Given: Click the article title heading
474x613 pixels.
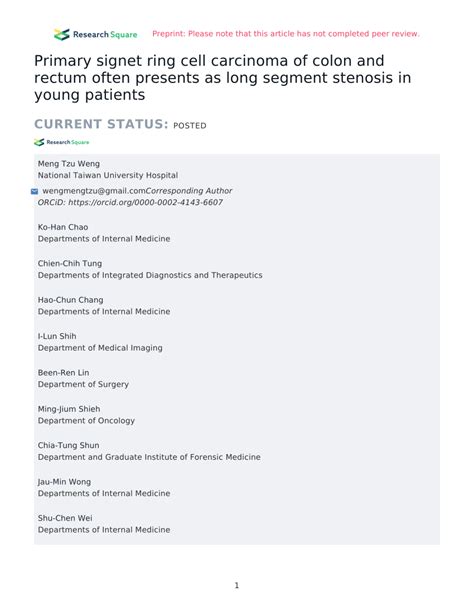Looking at the screenshot, I should [x=223, y=77].
